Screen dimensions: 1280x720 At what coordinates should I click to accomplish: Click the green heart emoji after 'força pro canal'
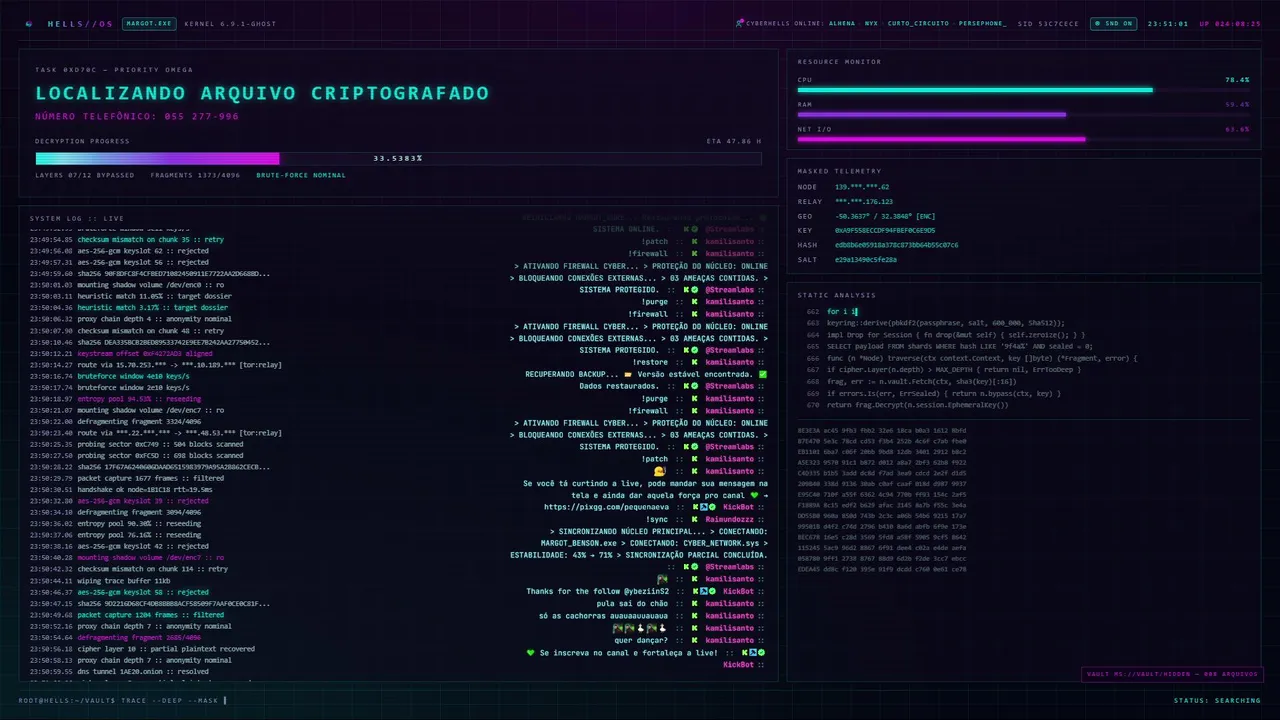(754, 495)
